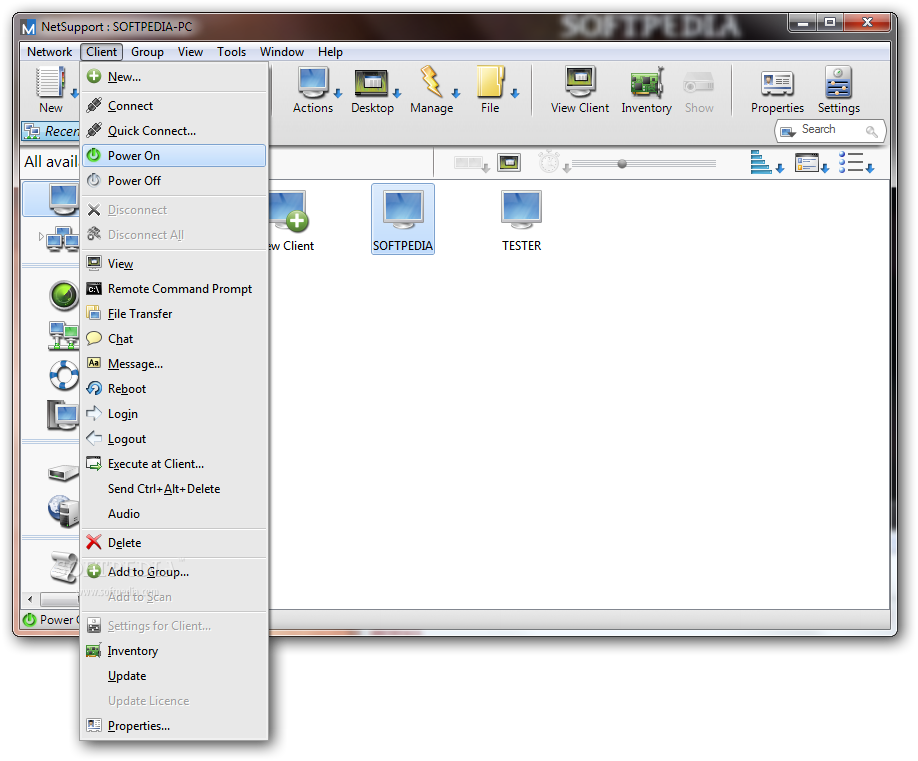
Task: Open the Help menu
Action: tap(330, 52)
